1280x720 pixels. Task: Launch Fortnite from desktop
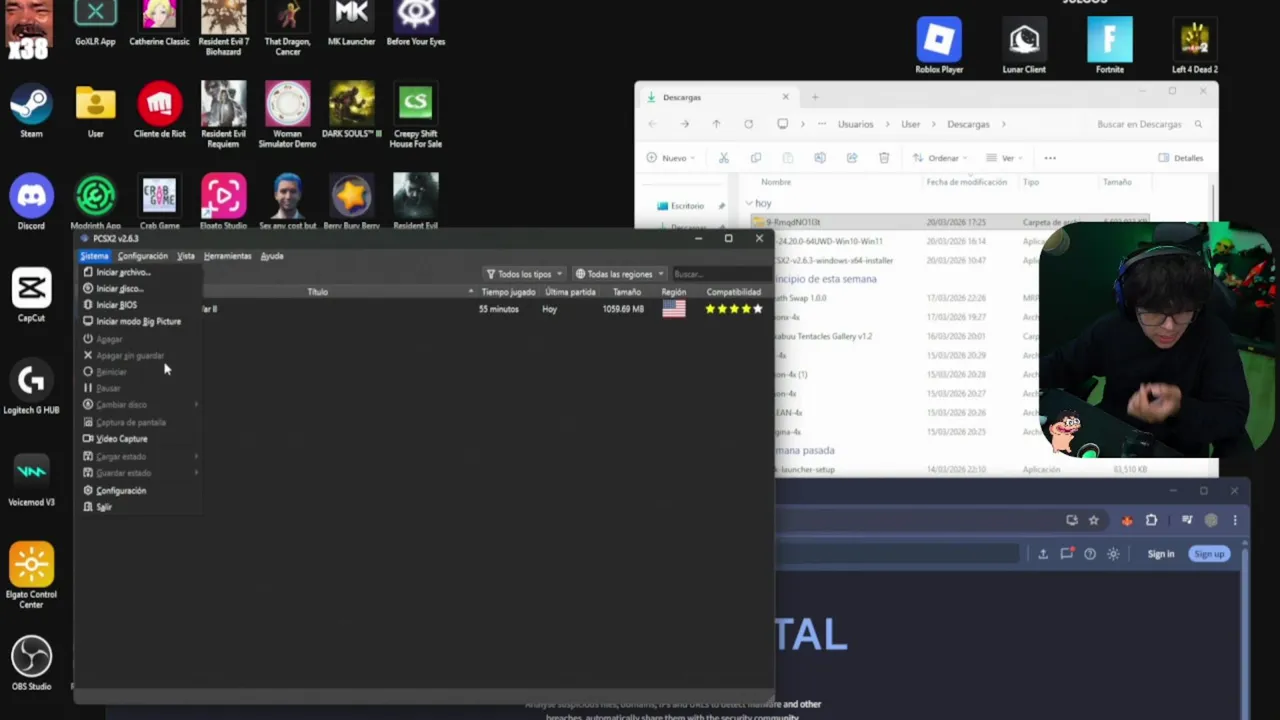(x=1109, y=46)
